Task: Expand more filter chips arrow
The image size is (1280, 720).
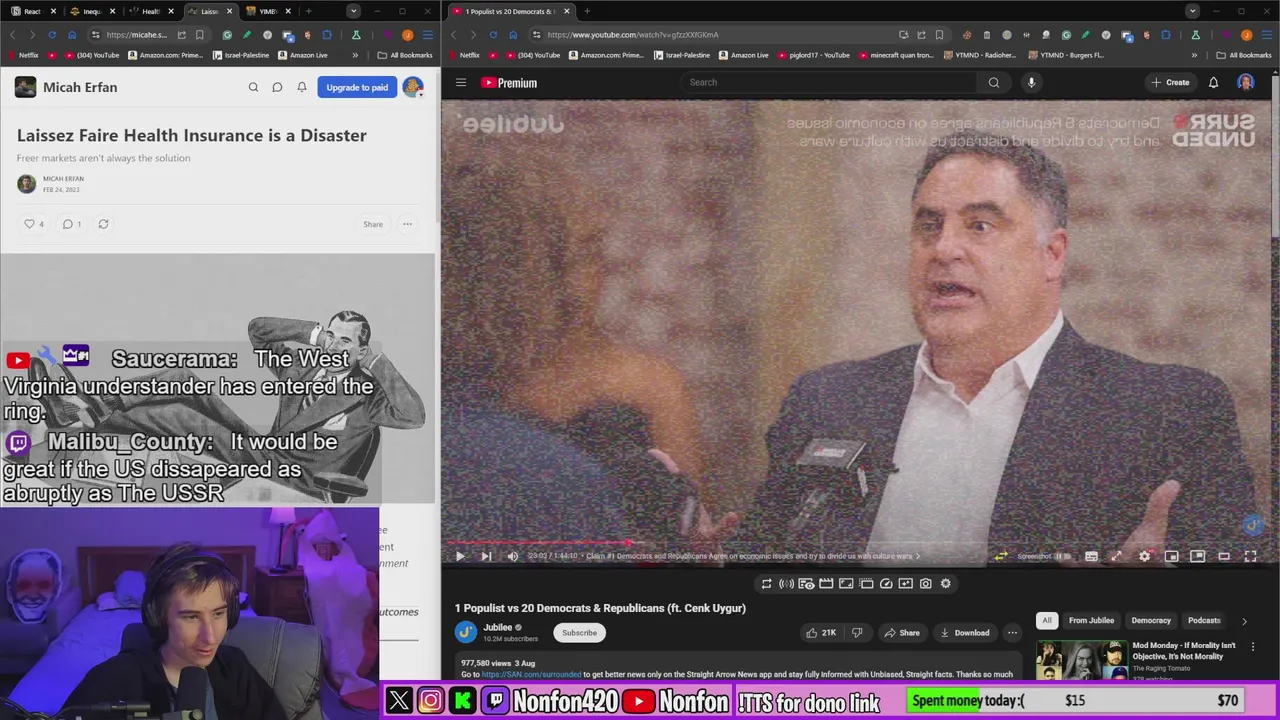Action: pos(1244,621)
